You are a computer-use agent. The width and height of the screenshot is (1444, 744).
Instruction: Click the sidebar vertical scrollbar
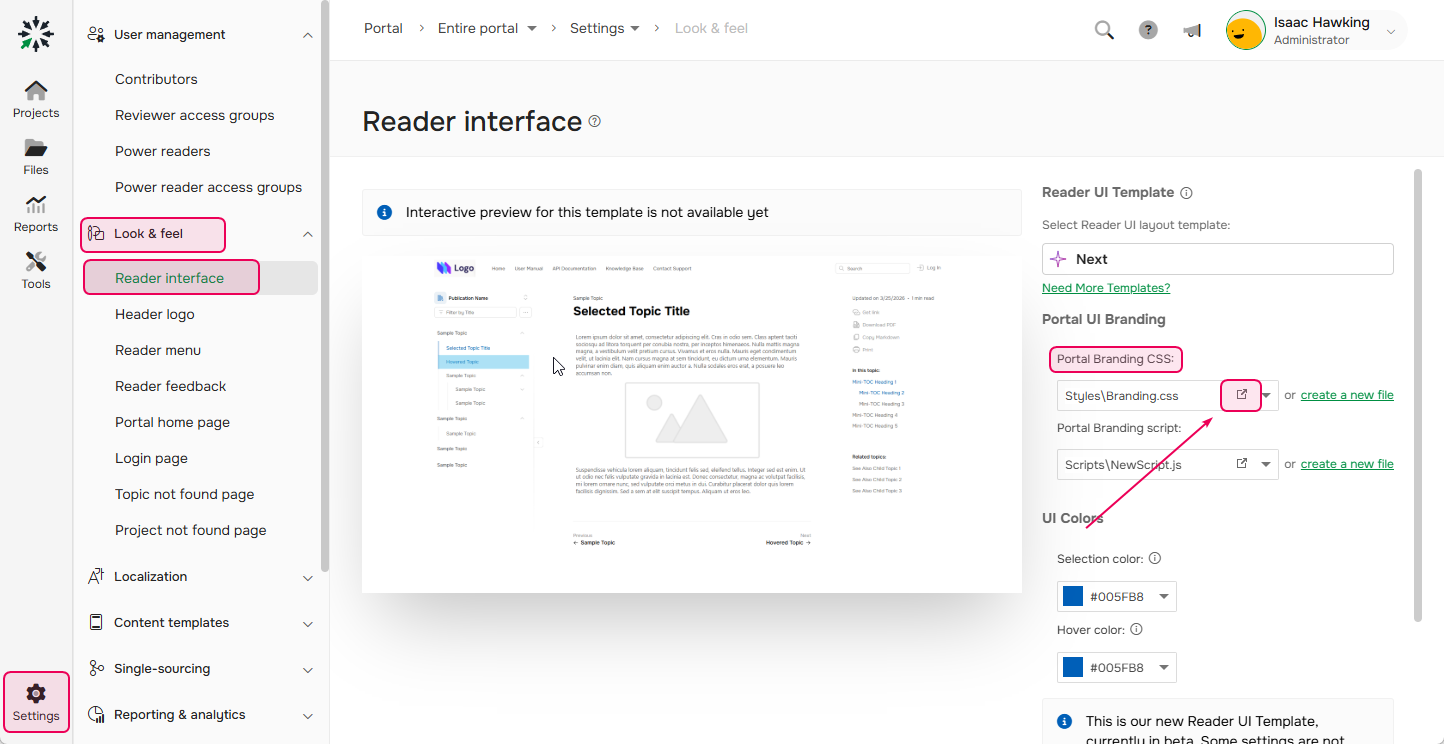[324, 285]
